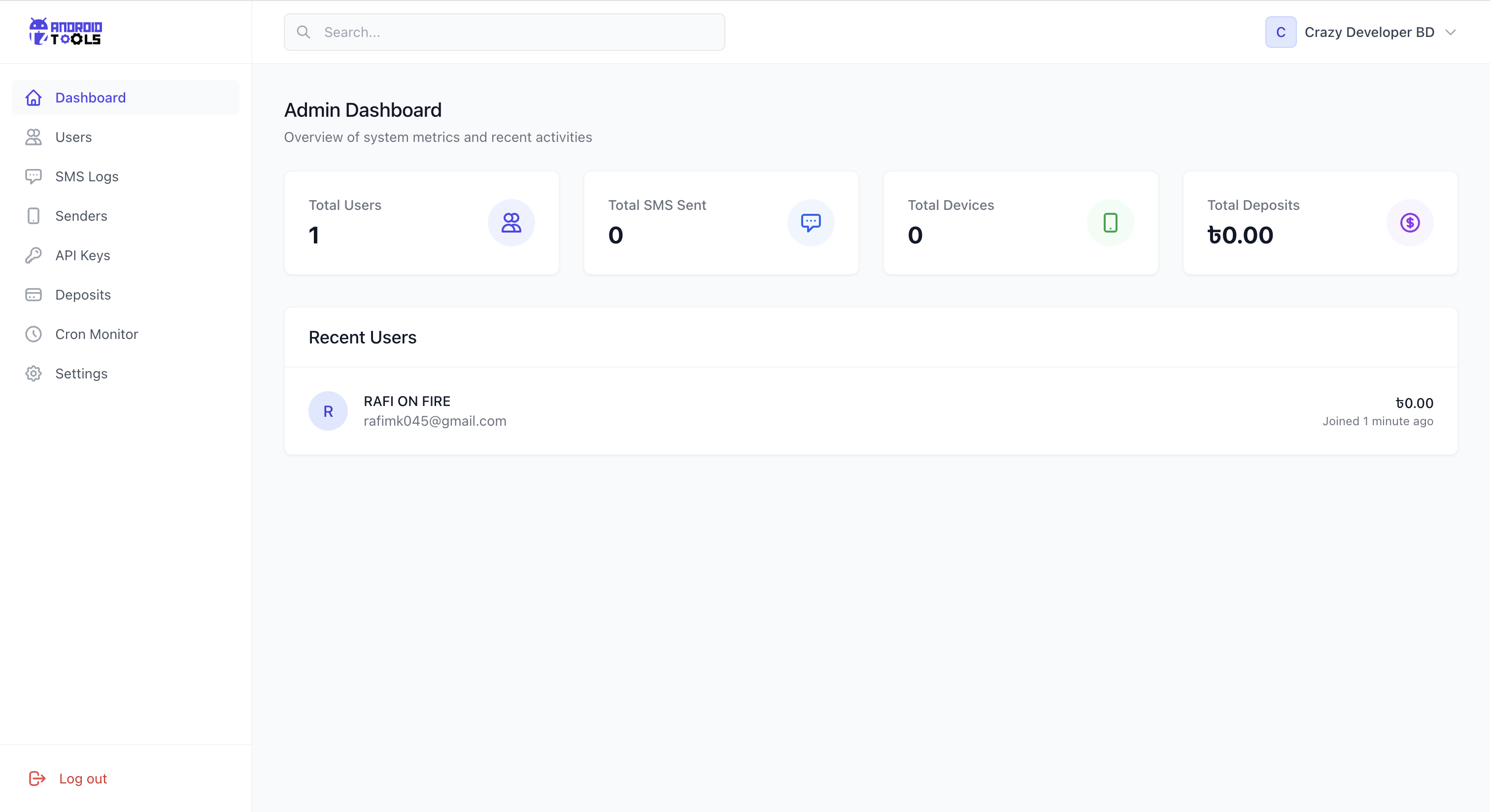This screenshot has width=1490, height=812.
Task: Click the search magnifier icon
Action: (304, 32)
